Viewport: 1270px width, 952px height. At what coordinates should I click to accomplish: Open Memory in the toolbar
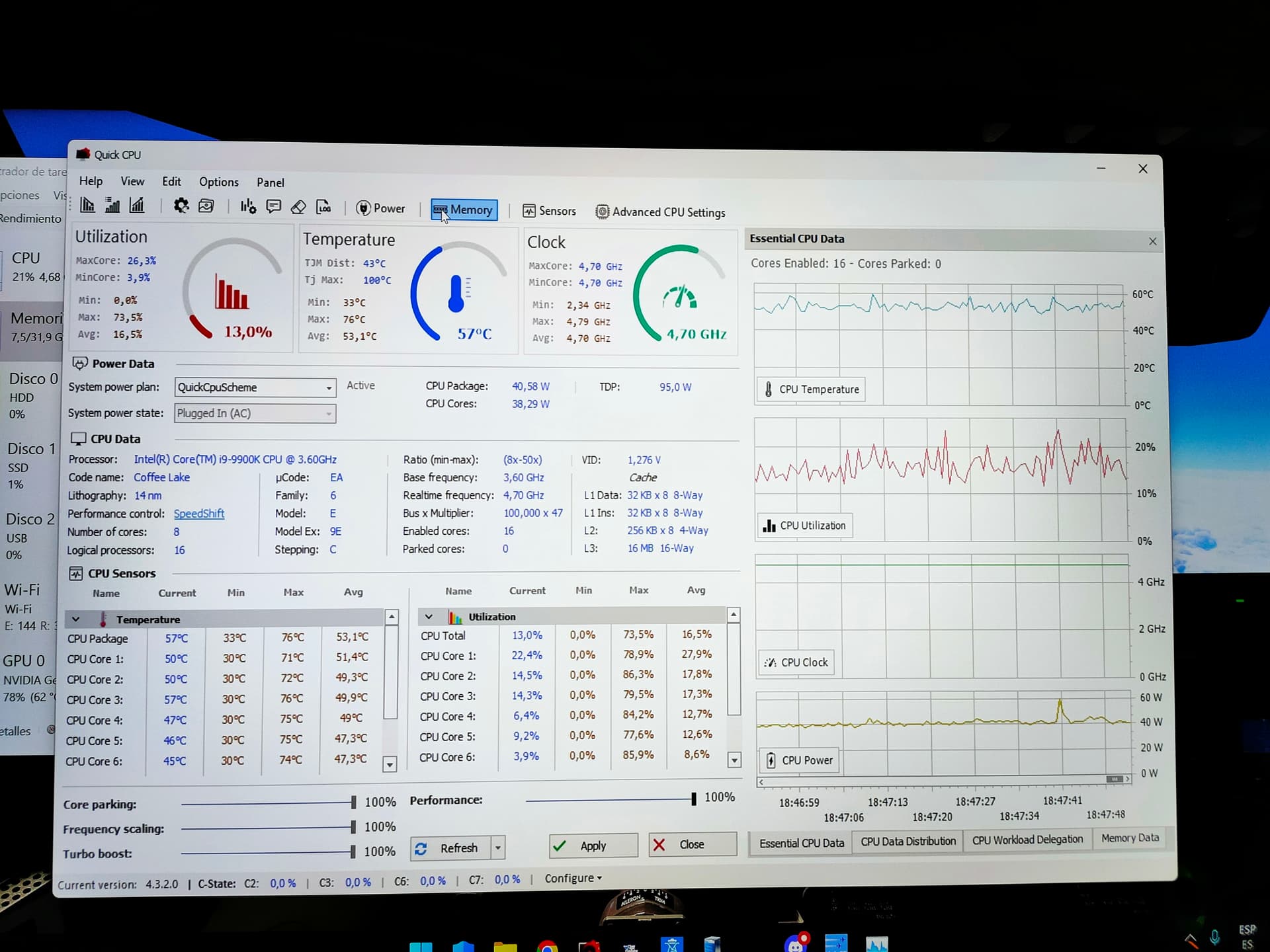(x=464, y=210)
